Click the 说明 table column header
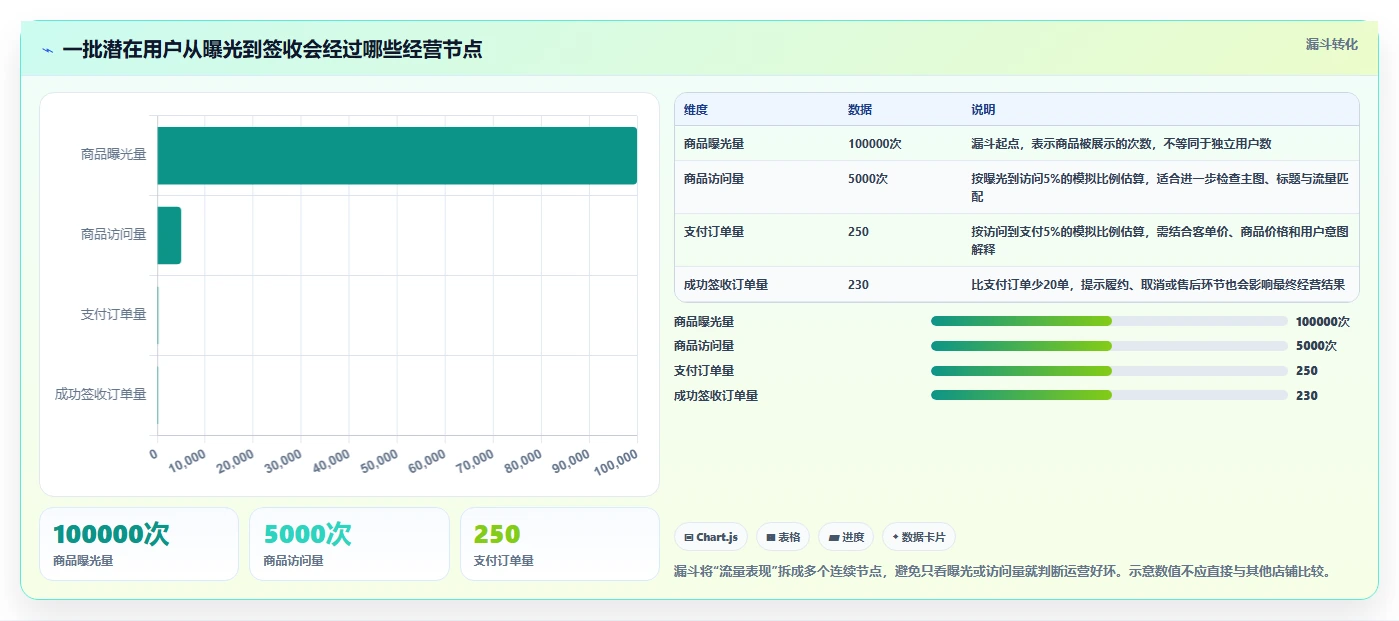This screenshot has width=1399, height=621. tap(983, 110)
